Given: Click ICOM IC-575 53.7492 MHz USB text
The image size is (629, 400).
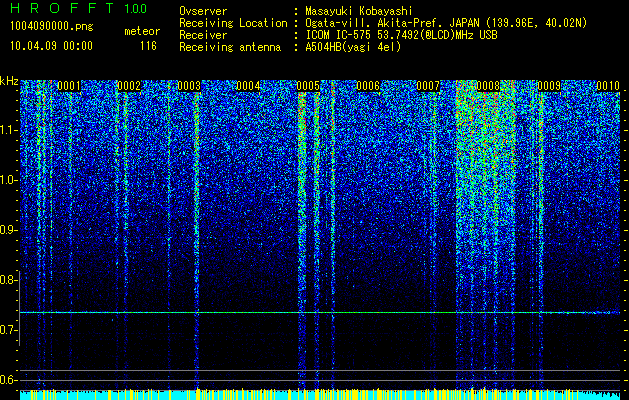Looking at the screenshot, I should 401,35.
